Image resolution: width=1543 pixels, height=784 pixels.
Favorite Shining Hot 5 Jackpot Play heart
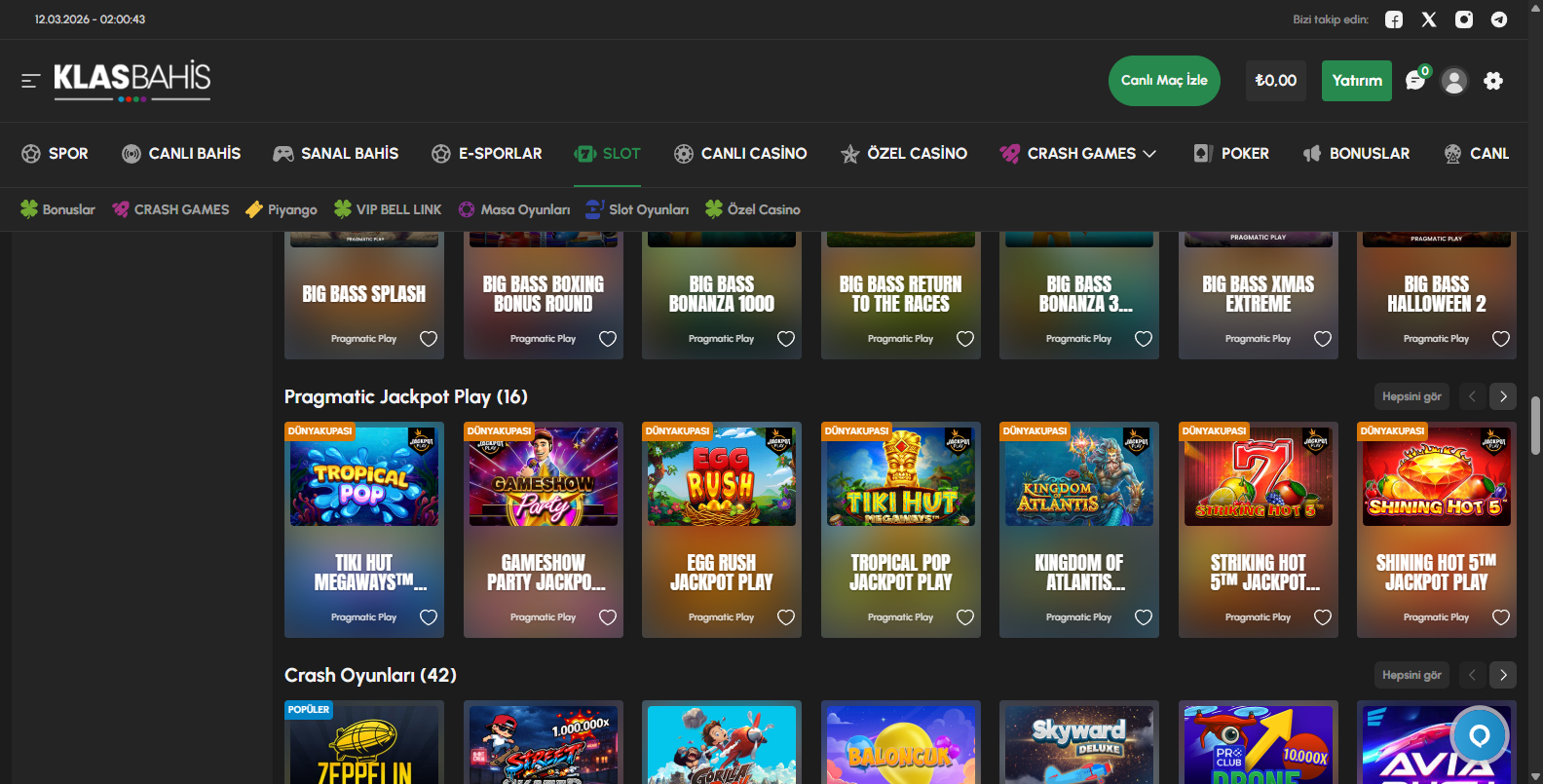tap(1501, 617)
